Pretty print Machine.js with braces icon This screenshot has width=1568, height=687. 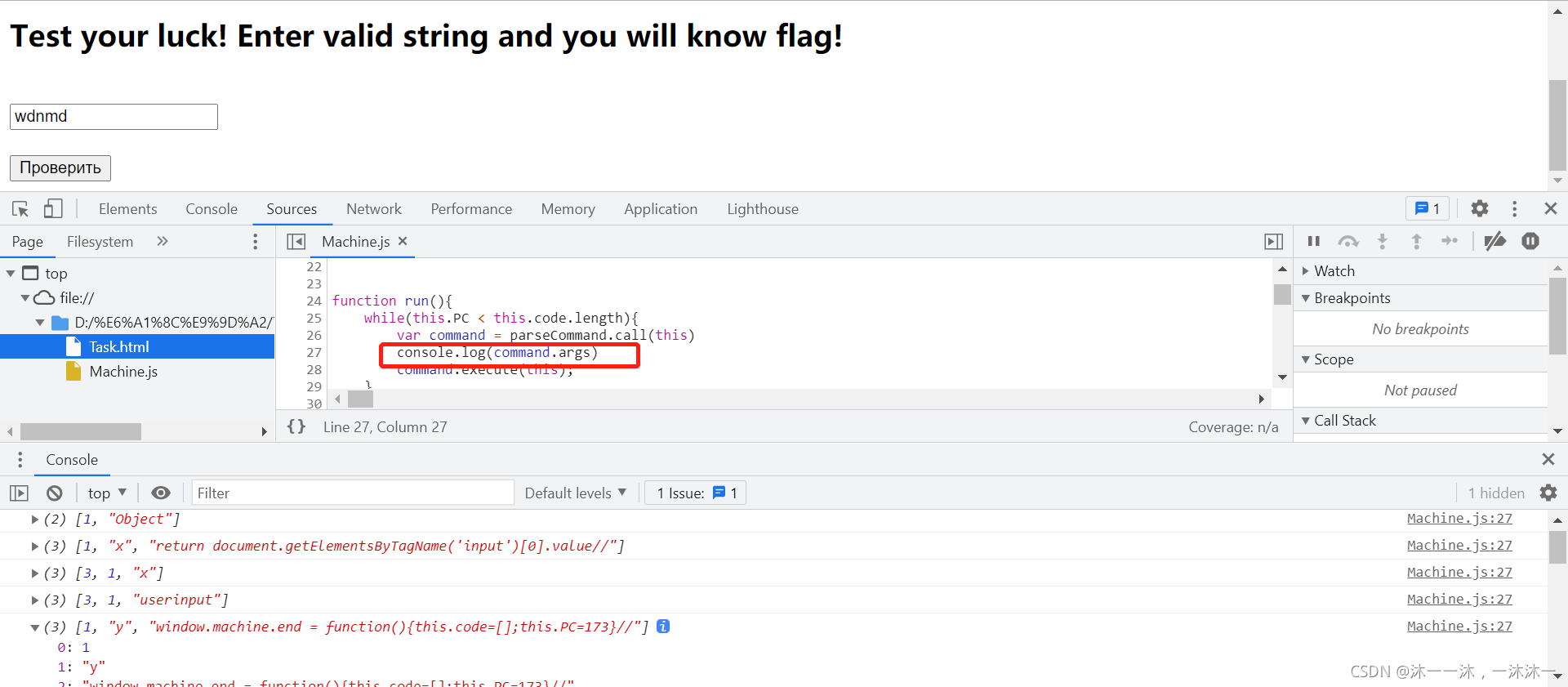296,426
